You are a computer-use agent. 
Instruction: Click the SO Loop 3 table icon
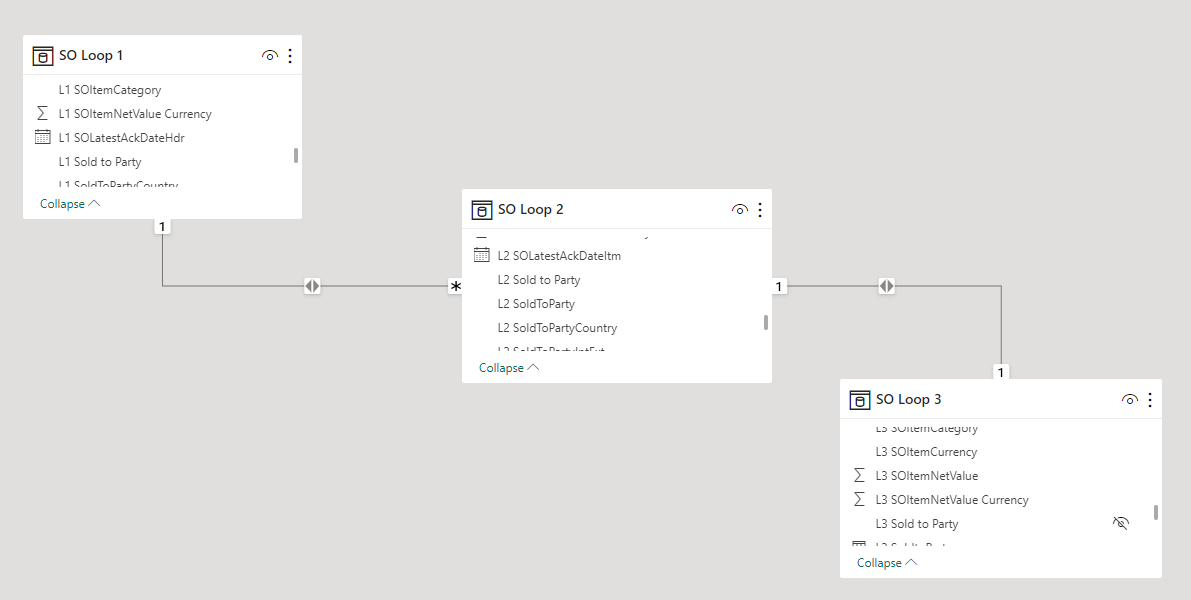pos(859,400)
